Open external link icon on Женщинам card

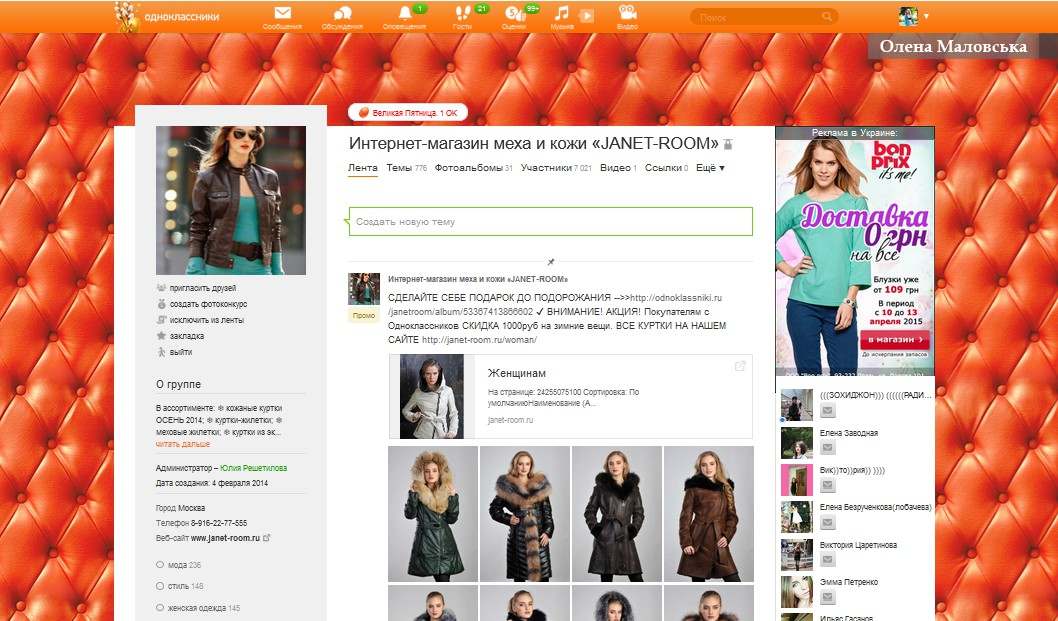tap(740, 366)
